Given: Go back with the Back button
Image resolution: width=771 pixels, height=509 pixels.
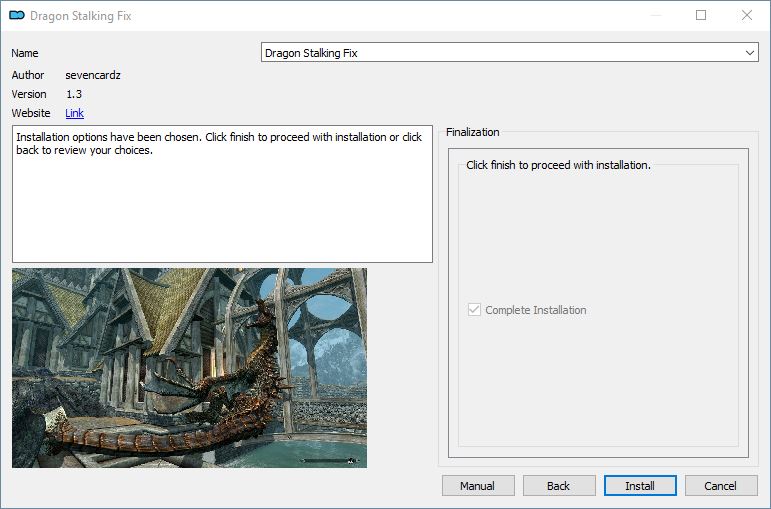Looking at the screenshot, I should click(x=559, y=486).
